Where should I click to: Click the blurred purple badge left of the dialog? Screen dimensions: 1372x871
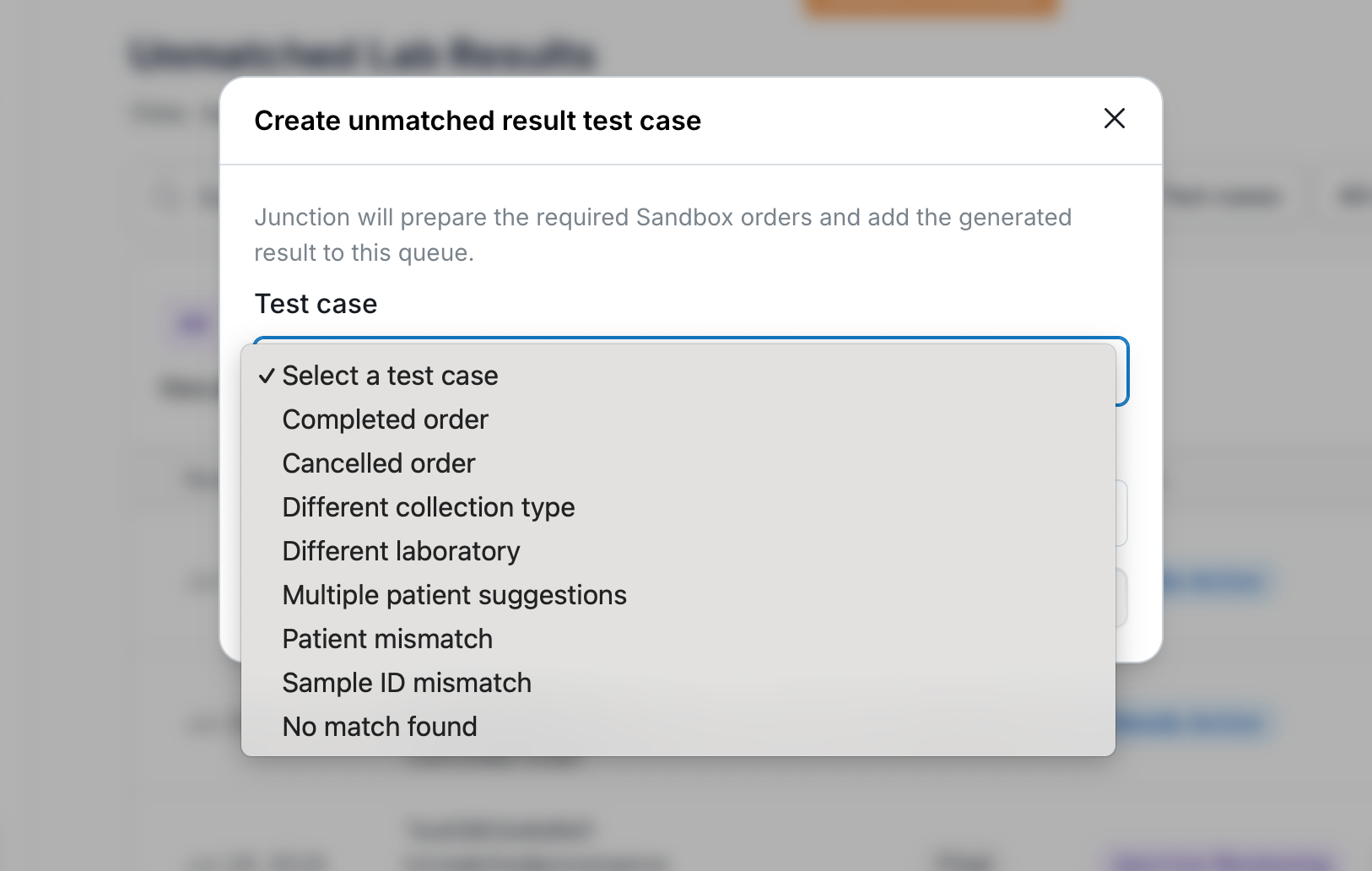click(x=193, y=323)
